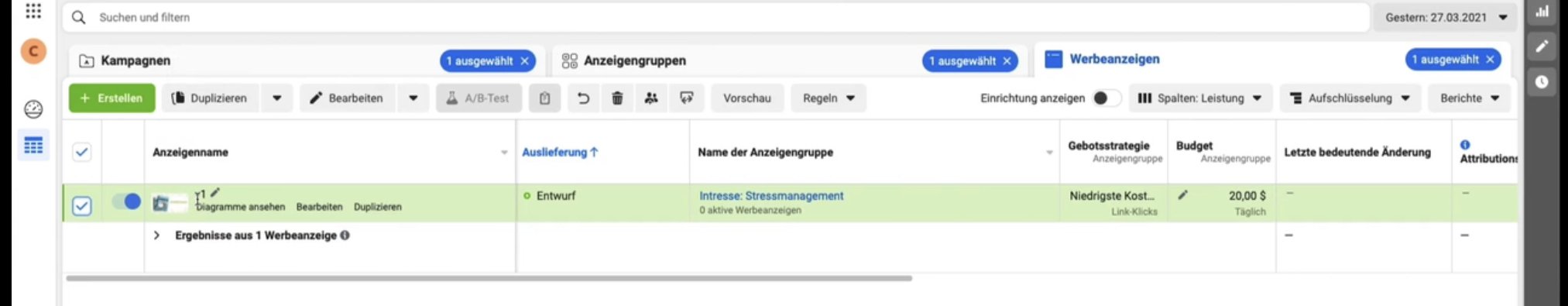This screenshot has height=306, width=1568.
Task: Open the Aufschlüsselung dropdown
Action: point(1350,98)
